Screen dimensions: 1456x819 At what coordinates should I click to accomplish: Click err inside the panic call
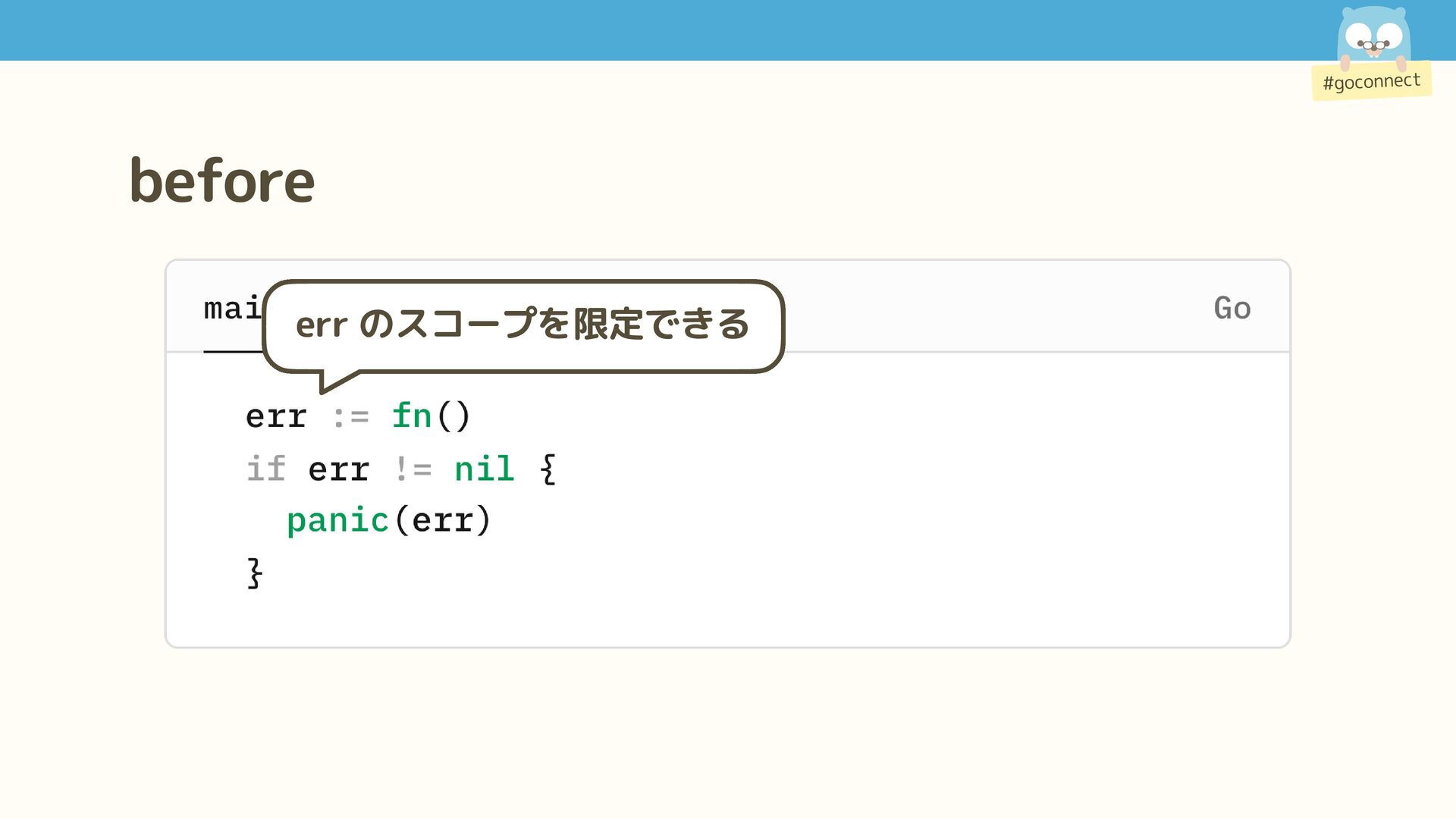coord(443,521)
